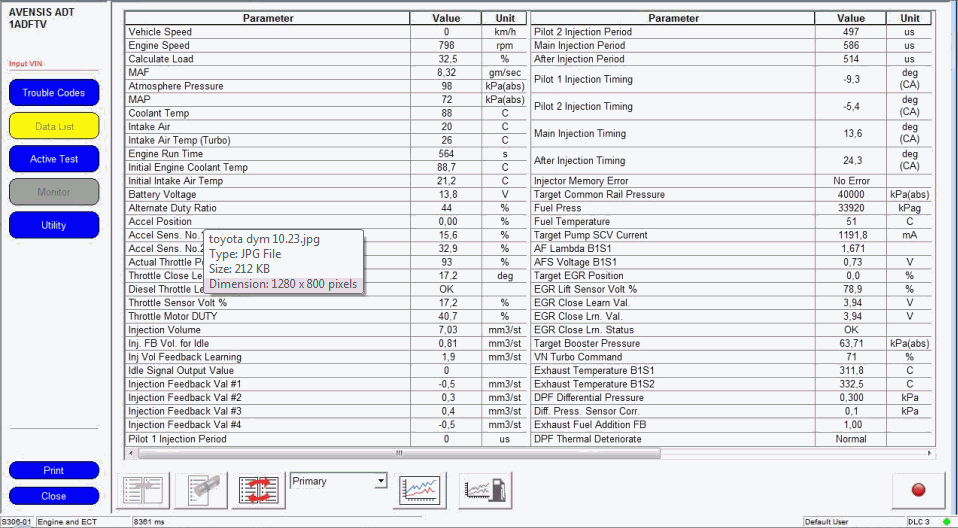The height and width of the screenshot is (528, 958).
Task: Click the Input VIN label
Action: (x=27, y=63)
